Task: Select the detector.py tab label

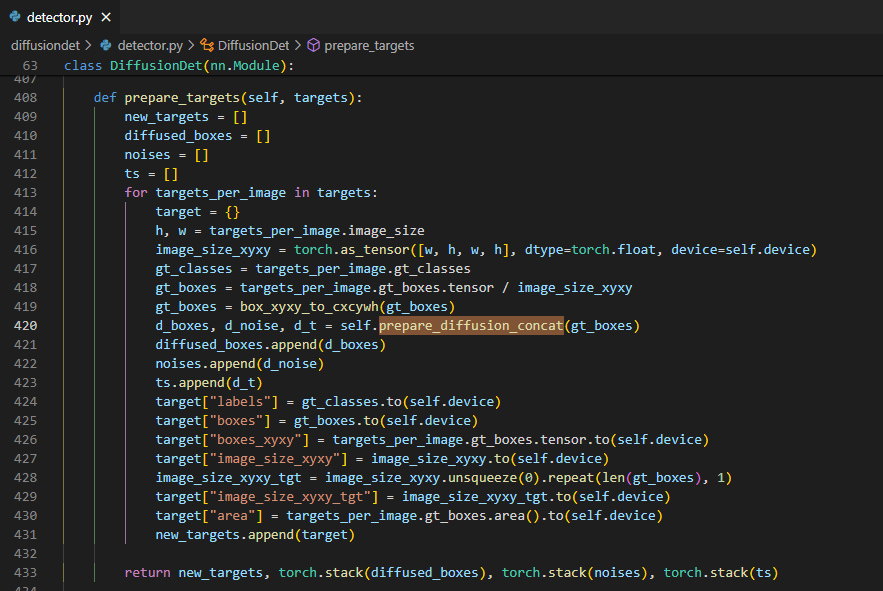Action: click(x=60, y=18)
